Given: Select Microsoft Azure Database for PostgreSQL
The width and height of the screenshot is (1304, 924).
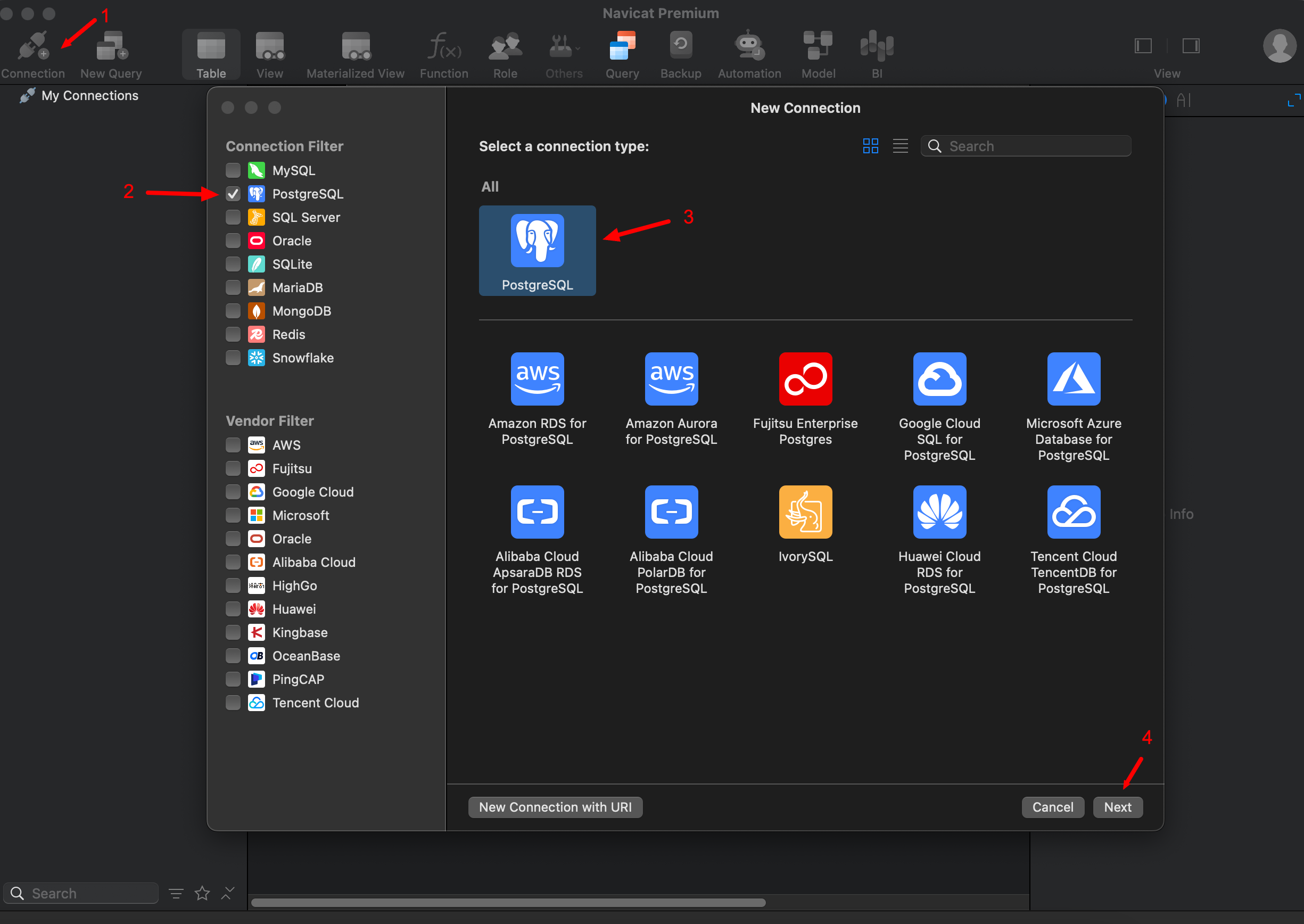Looking at the screenshot, I should click(x=1074, y=379).
